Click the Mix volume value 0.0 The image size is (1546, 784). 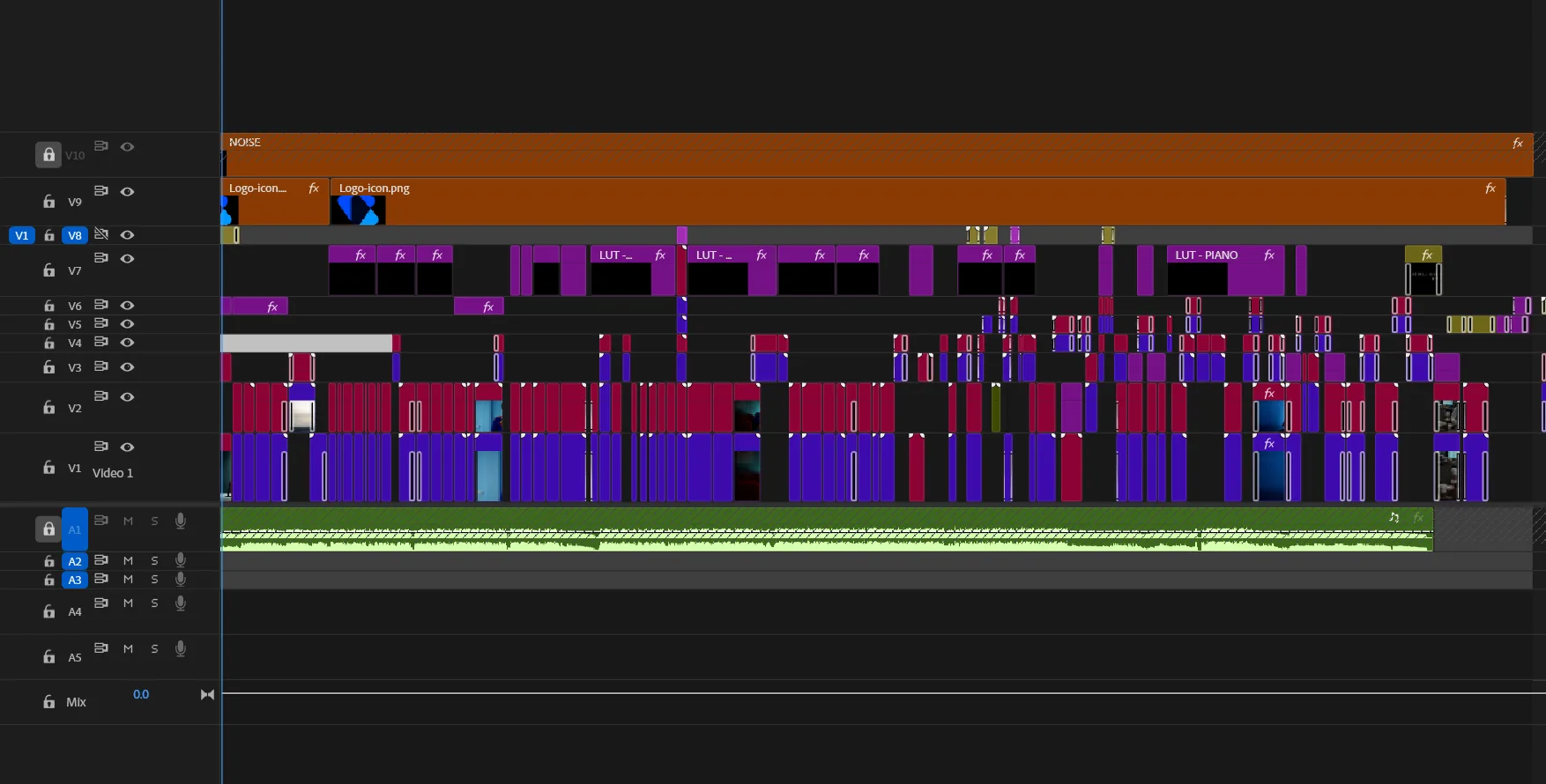(141, 694)
